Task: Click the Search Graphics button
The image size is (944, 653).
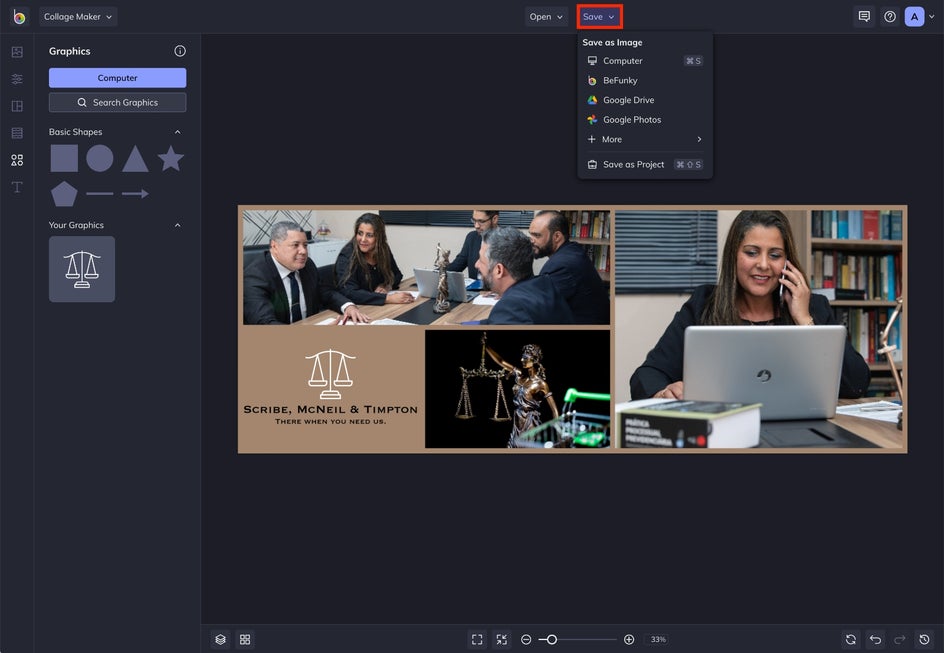Action: coord(117,102)
